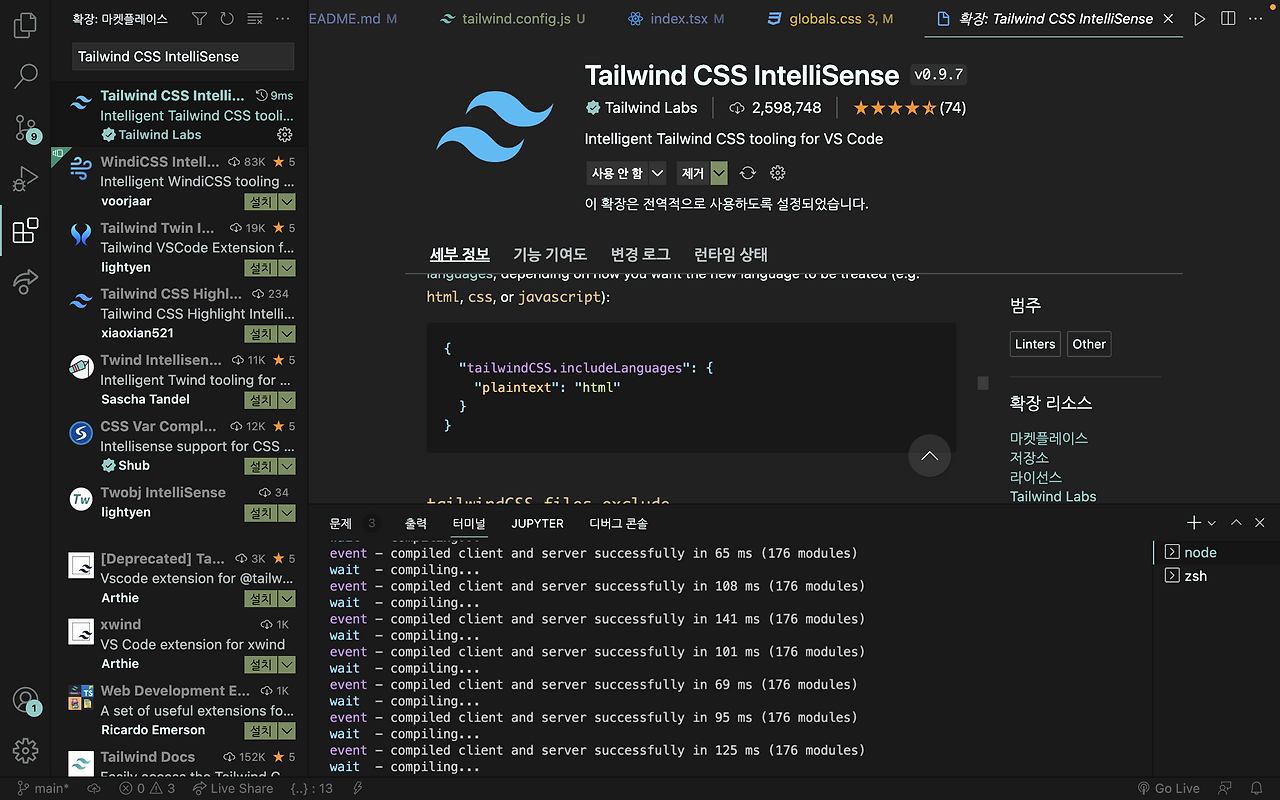Switch to the 변경 로그 tab
Image resolution: width=1280 pixels, height=800 pixels.
tap(640, 254)
